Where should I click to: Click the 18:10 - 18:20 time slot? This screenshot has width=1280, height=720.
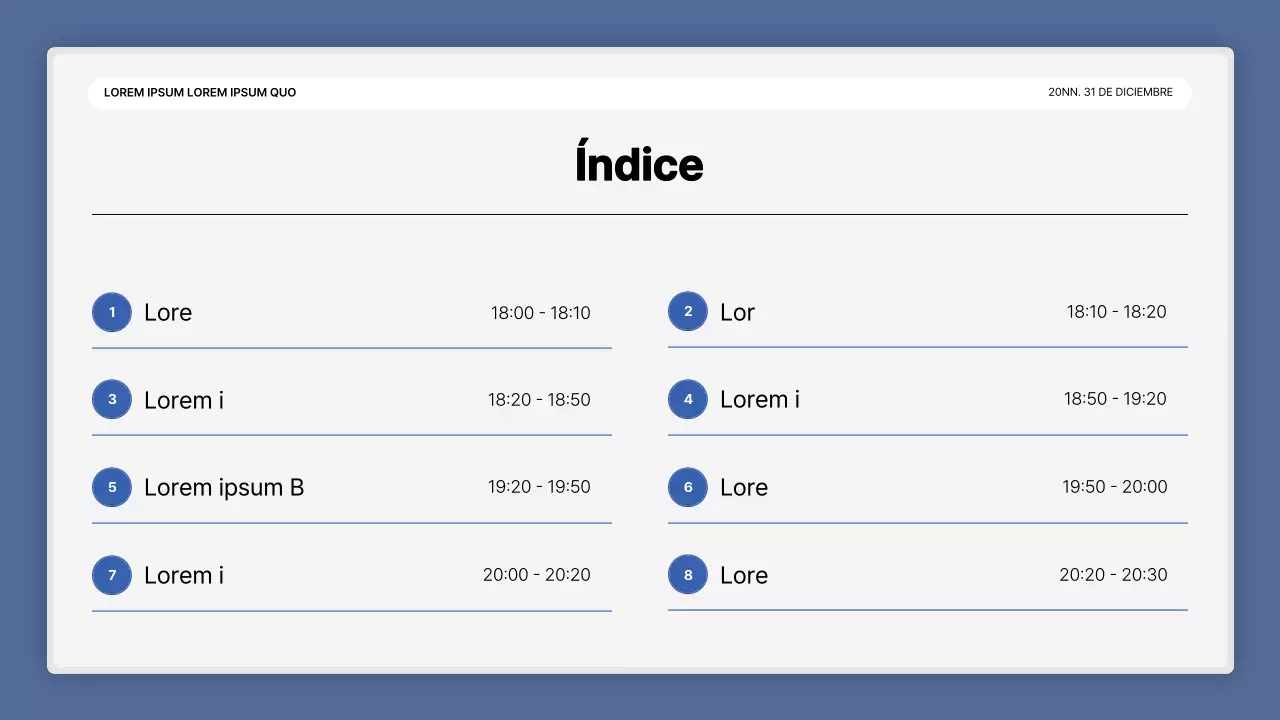[x=1116, y=312]
